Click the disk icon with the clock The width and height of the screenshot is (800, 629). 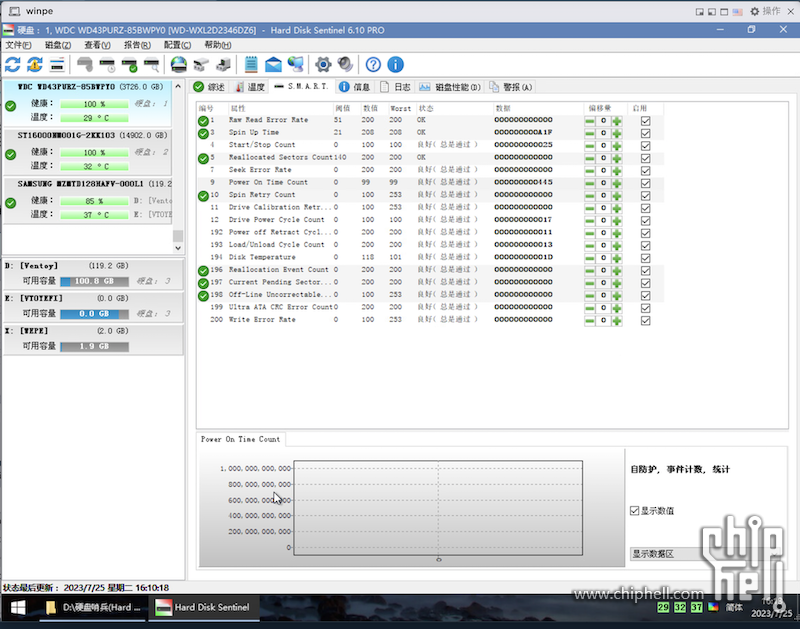click(x=107, y=65)
